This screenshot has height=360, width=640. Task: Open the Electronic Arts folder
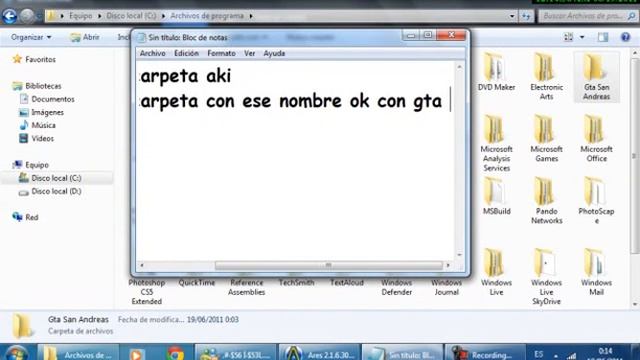546,76
